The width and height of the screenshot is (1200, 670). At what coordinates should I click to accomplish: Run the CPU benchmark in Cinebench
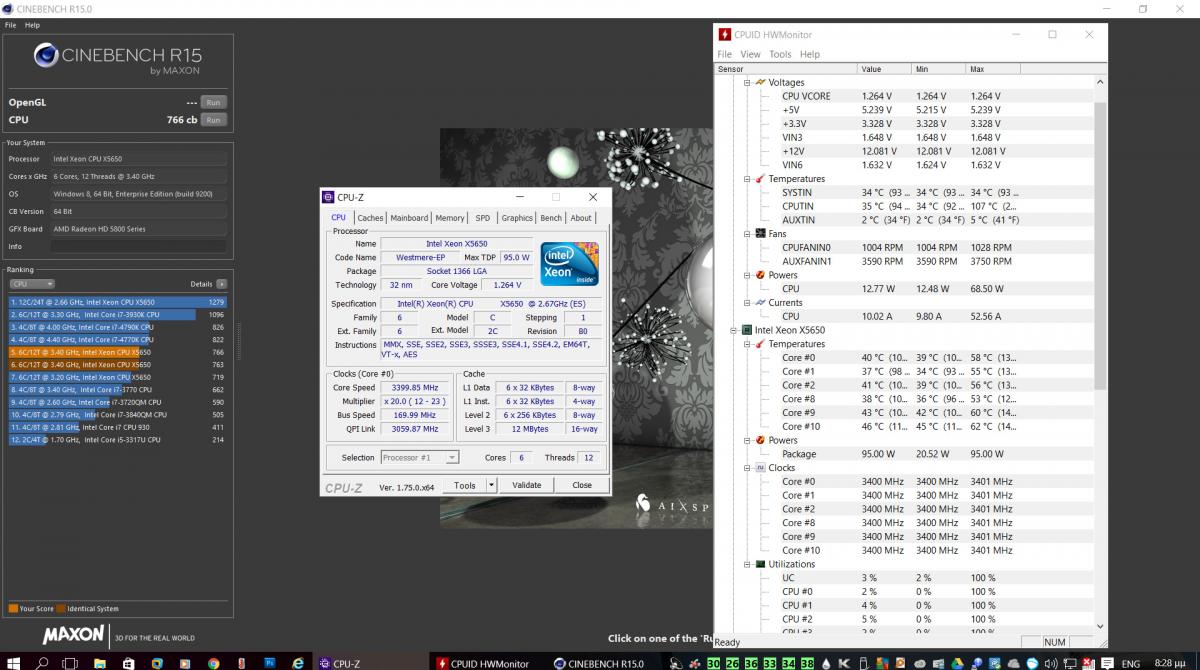click(x=213, y=120)
